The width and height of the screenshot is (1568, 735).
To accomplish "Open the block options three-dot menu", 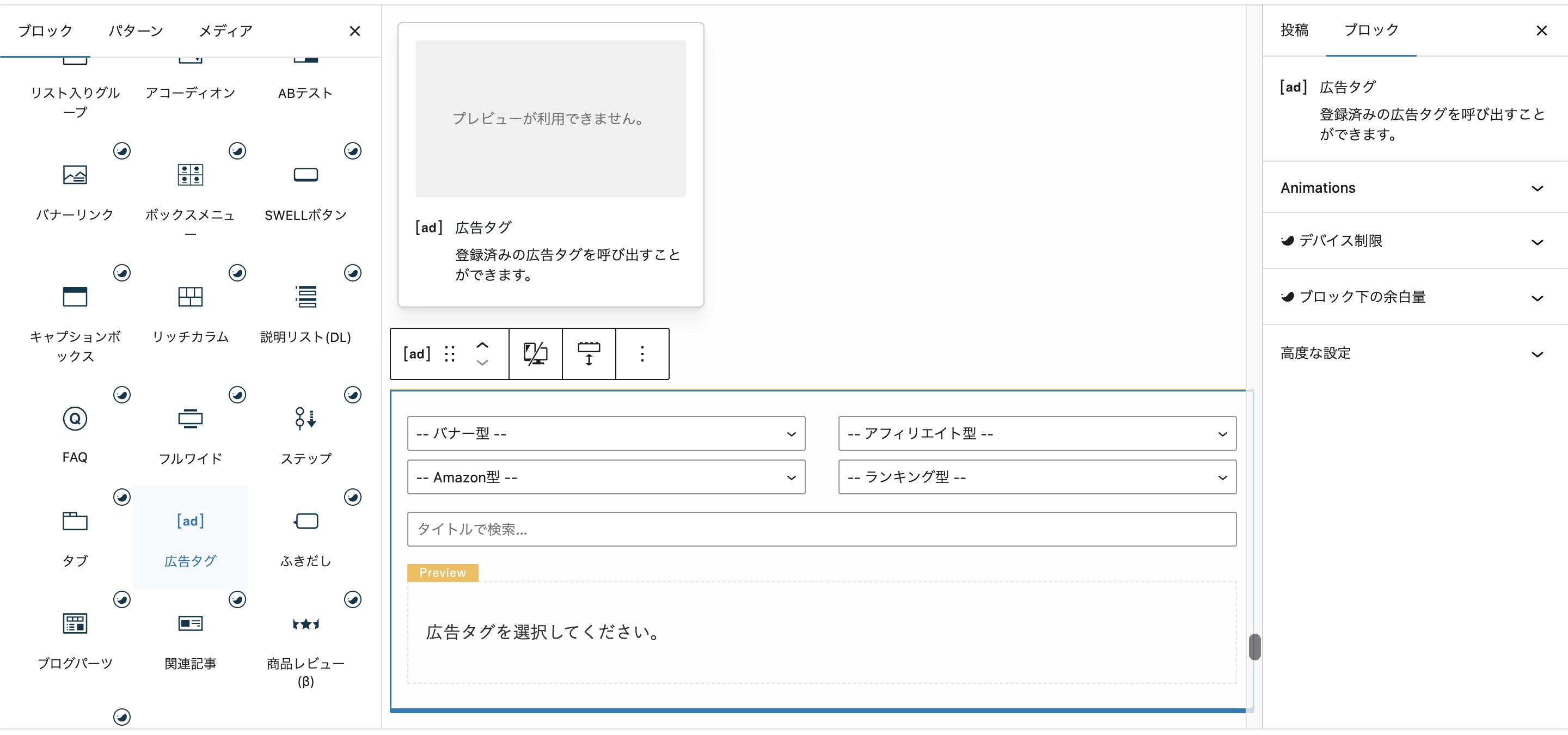I will 642,353.
